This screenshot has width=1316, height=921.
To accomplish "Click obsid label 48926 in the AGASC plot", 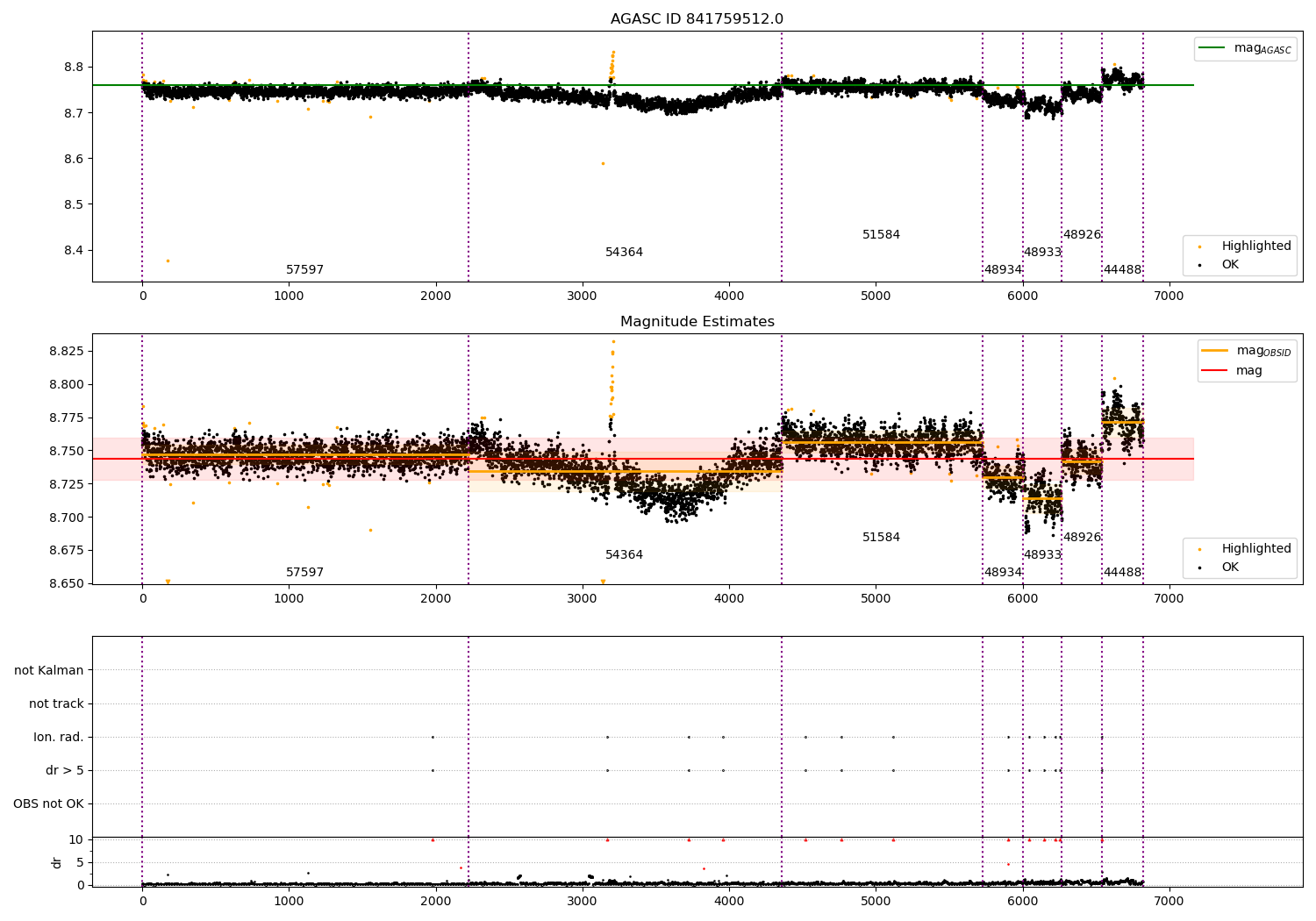I will click(x=1082, y=235).
